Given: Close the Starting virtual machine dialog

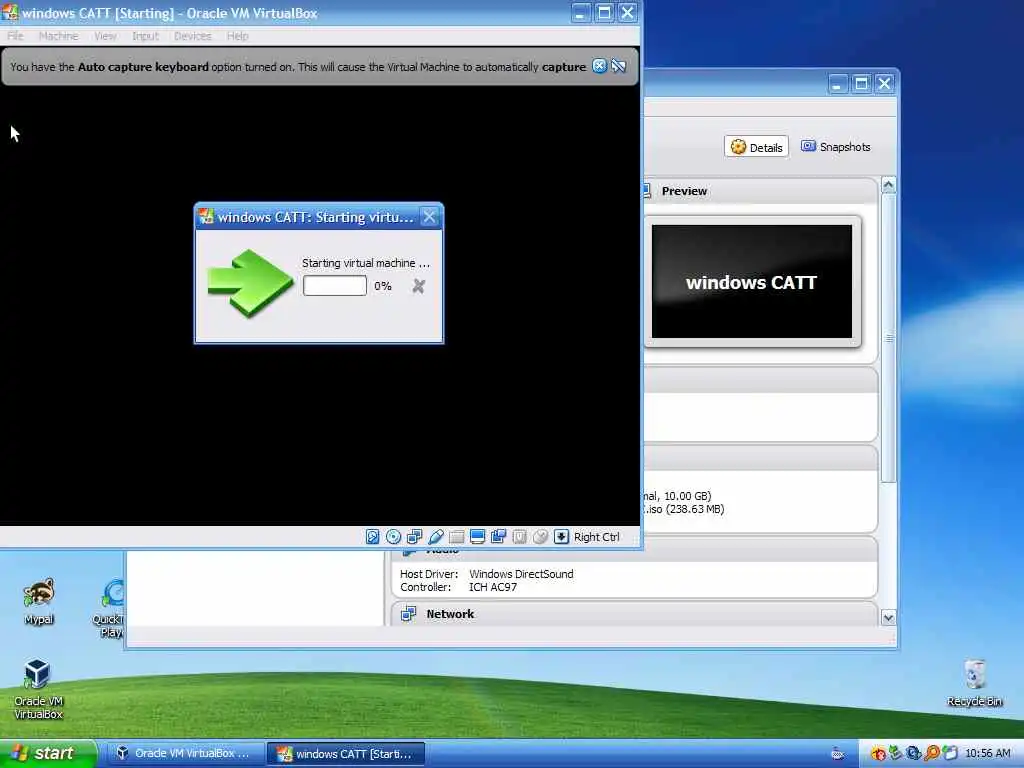Looking at the screenshot, I should pos(429,217).
